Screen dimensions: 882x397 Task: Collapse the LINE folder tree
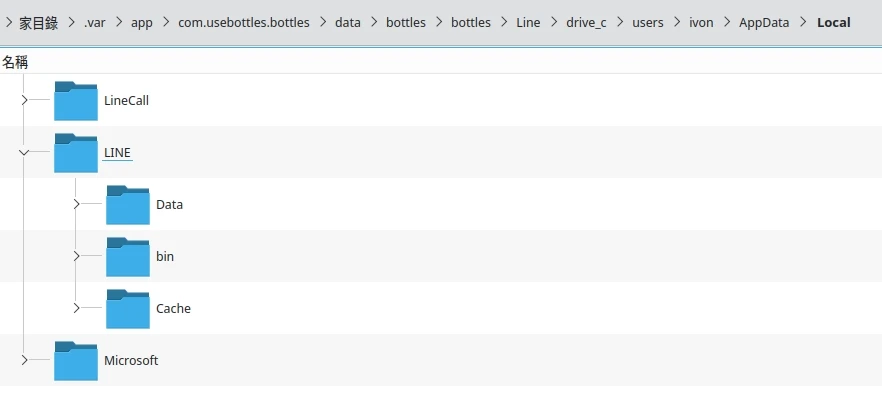[24, 152]
